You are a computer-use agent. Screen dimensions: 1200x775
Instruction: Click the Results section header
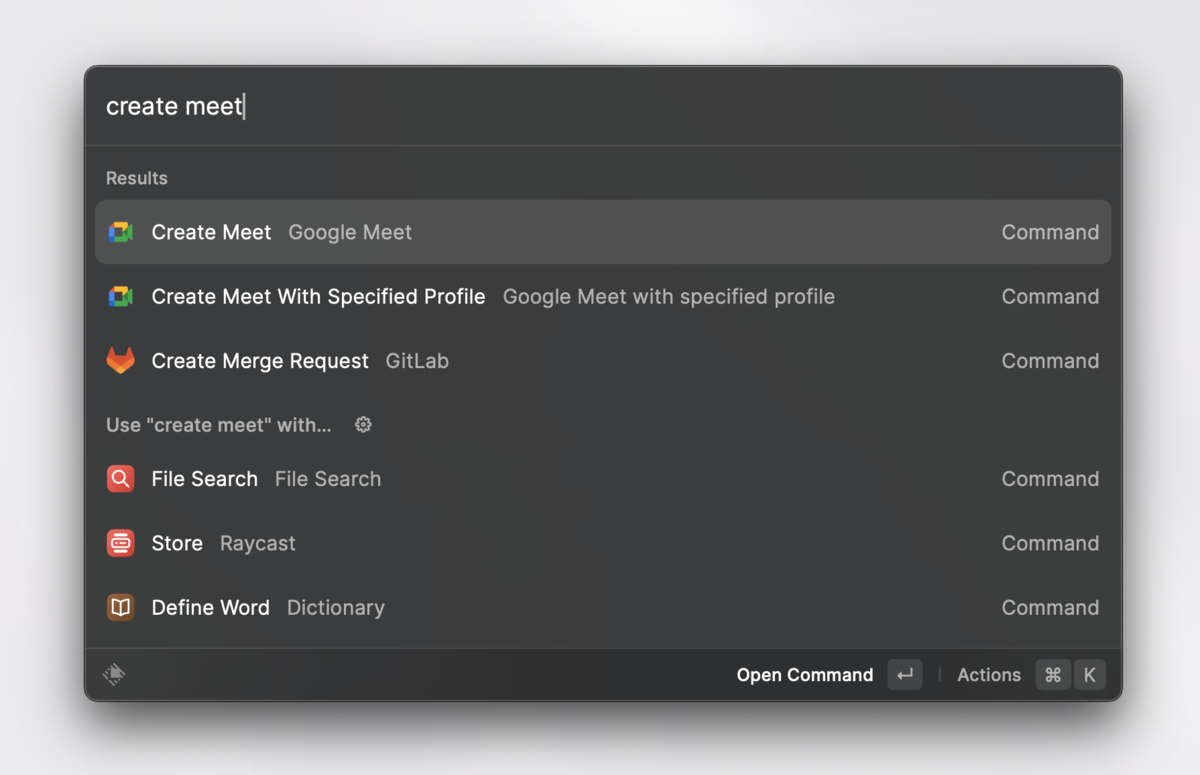[137, 178]
